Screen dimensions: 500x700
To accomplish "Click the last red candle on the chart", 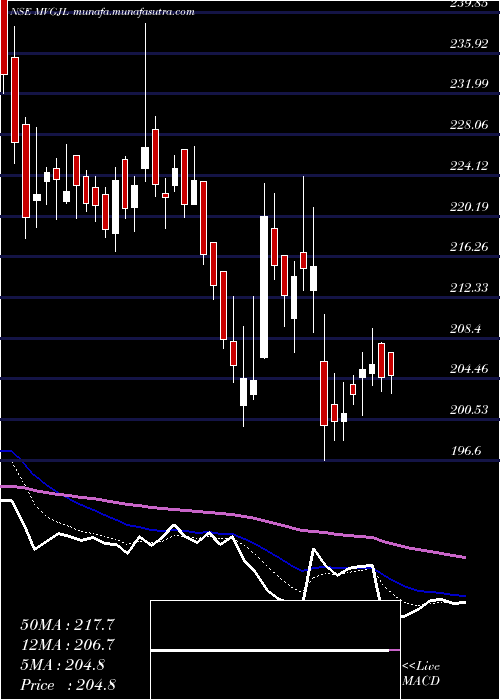I will click(x=391, y=364).
